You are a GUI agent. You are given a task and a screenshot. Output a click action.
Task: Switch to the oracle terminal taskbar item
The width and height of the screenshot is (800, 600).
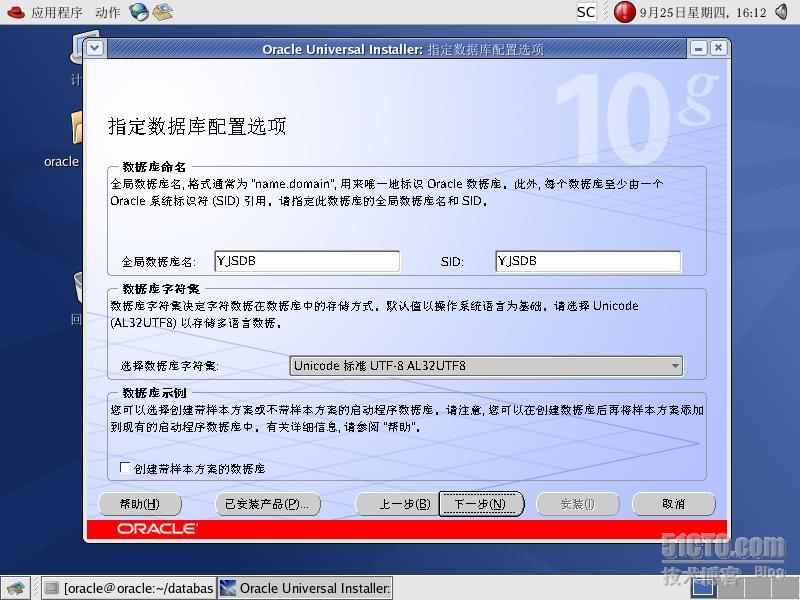(x=128, y=588)
